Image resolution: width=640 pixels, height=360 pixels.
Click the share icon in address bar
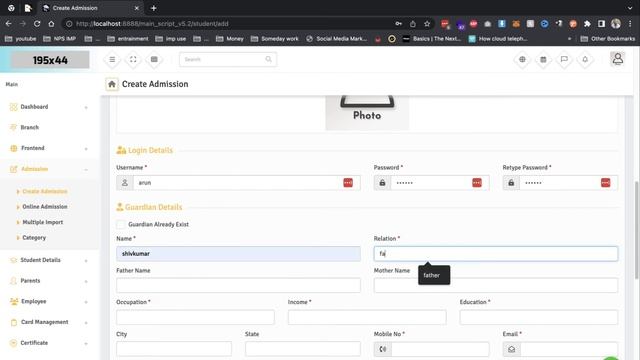(x=413, y=24)
